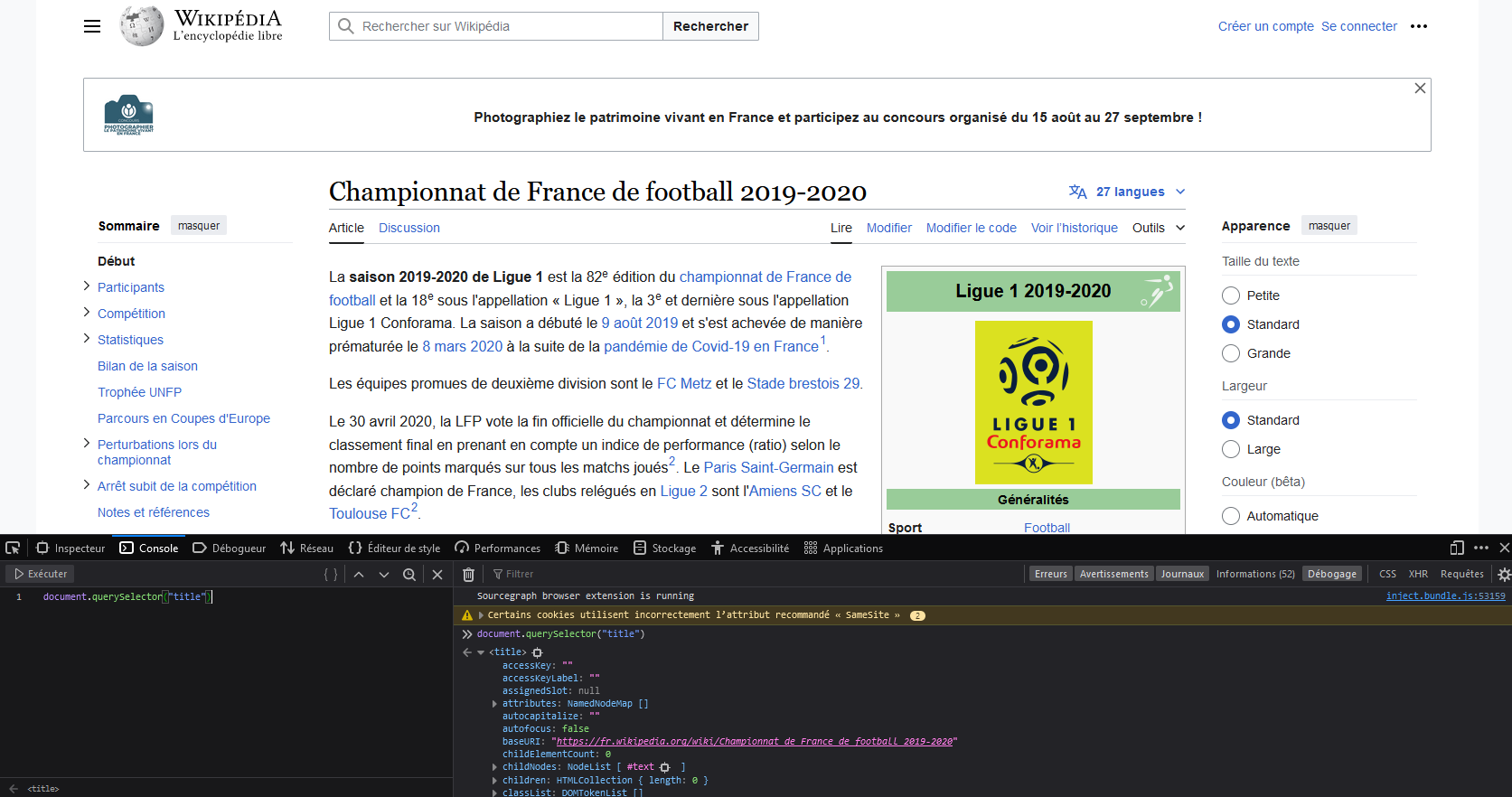
Task: Close the developer tools panel
Action: click(x=1505, y=548)
